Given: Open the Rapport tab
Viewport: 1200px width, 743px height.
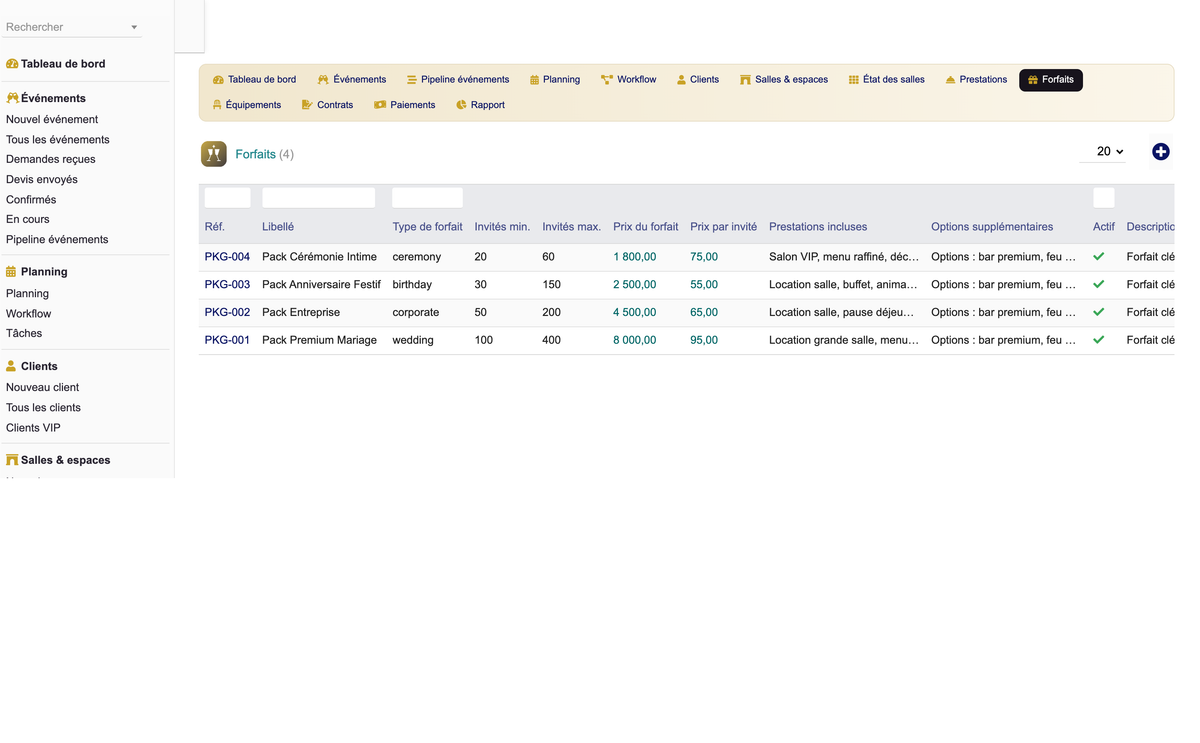Looking at the screenshot, I should (x=480, y=105).
